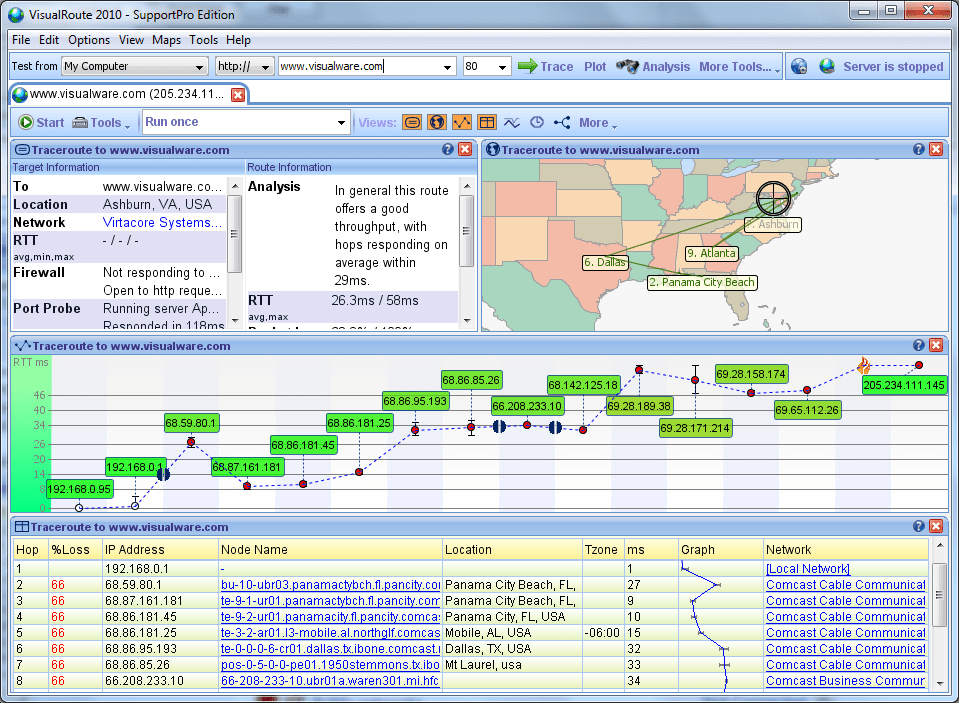Select the 68.86.181.45 IP address cell
The height and width of the screenshot is (703, 959).
point(160,617)
